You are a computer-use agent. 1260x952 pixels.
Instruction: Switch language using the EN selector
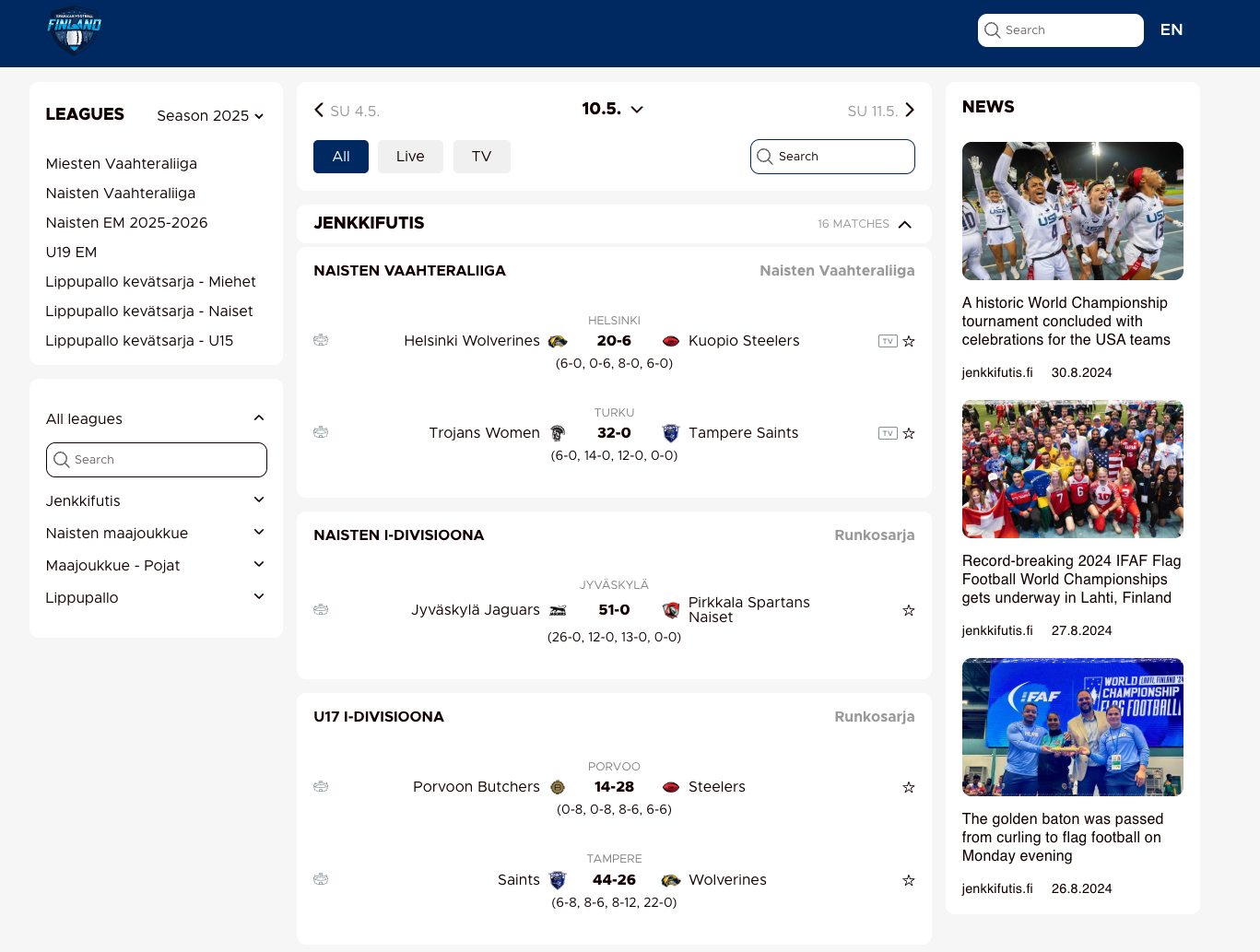[1172, 30]
